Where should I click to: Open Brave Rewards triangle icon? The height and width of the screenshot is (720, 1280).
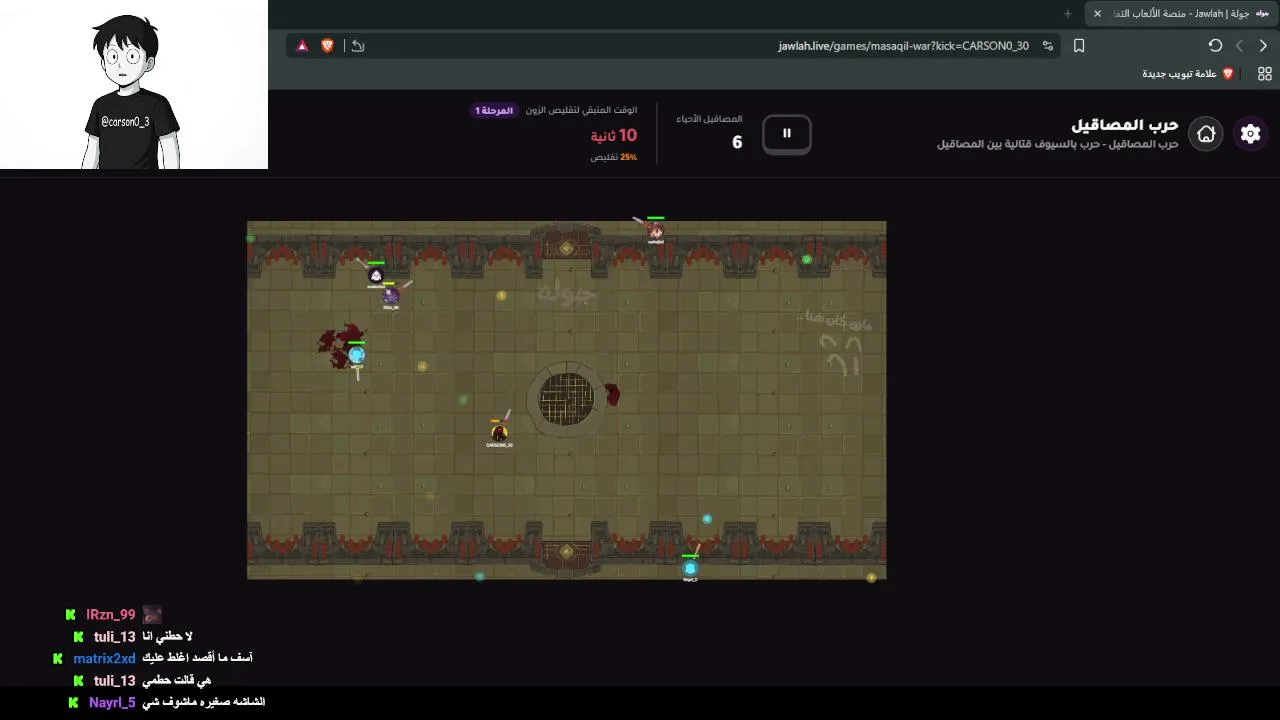pyautogui.click(x=302, y=45)
